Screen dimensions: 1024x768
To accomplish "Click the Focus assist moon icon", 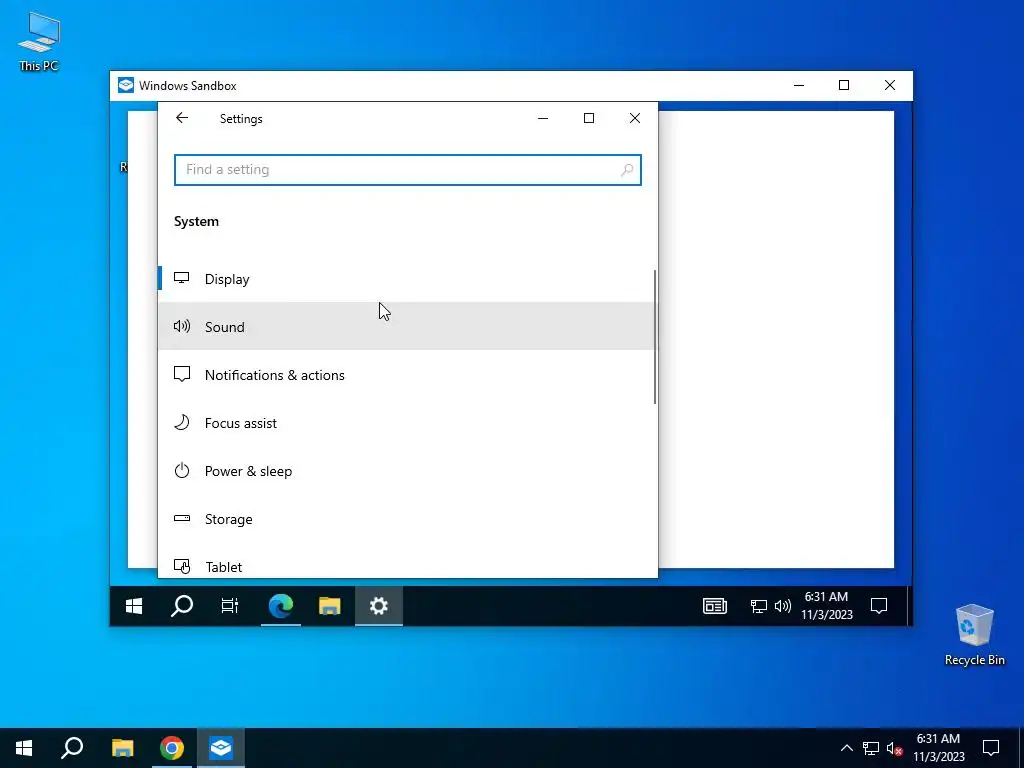I will pyautogui.click(x=182, y=422).
